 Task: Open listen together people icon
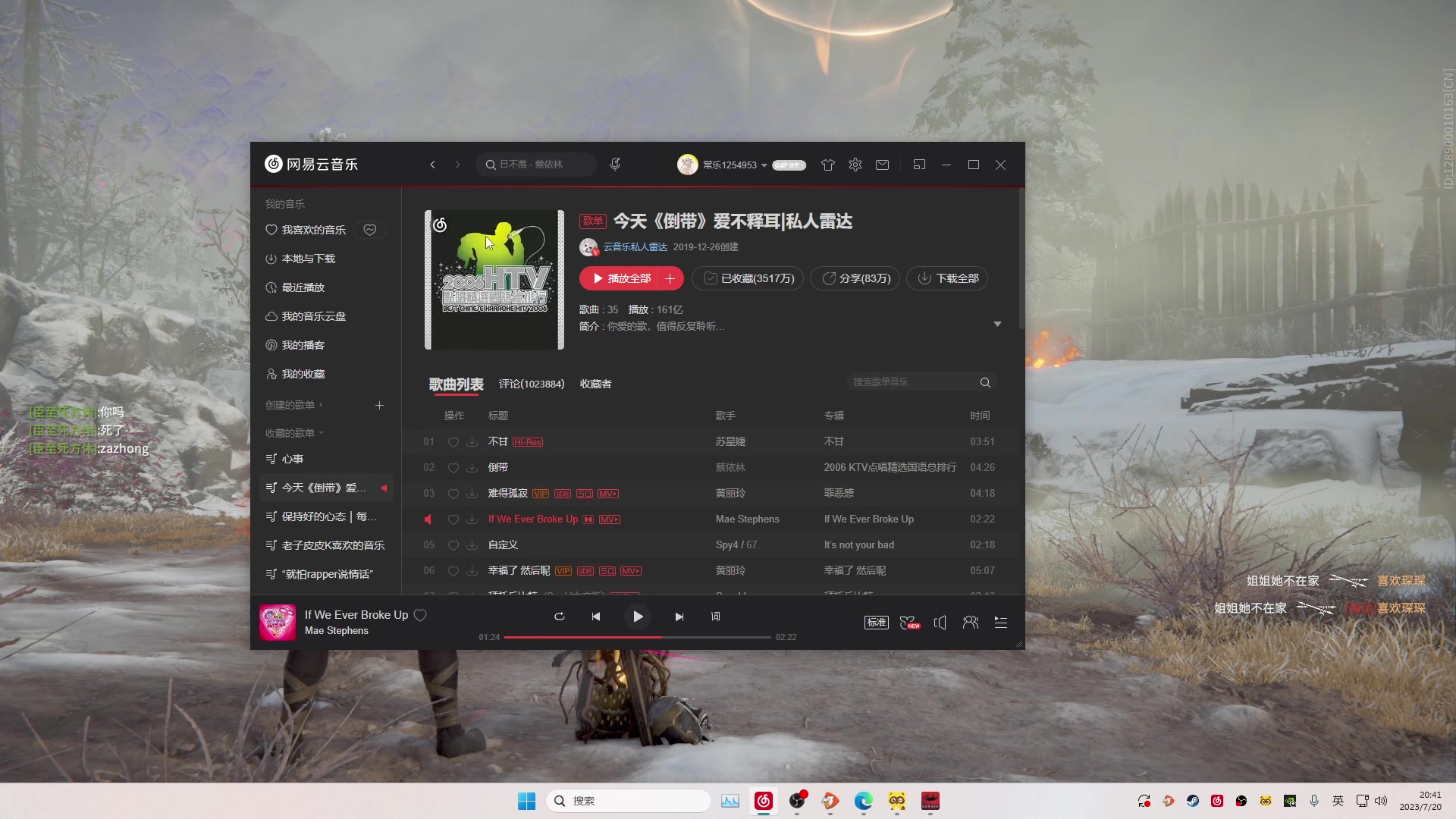(x=971, y=623)
